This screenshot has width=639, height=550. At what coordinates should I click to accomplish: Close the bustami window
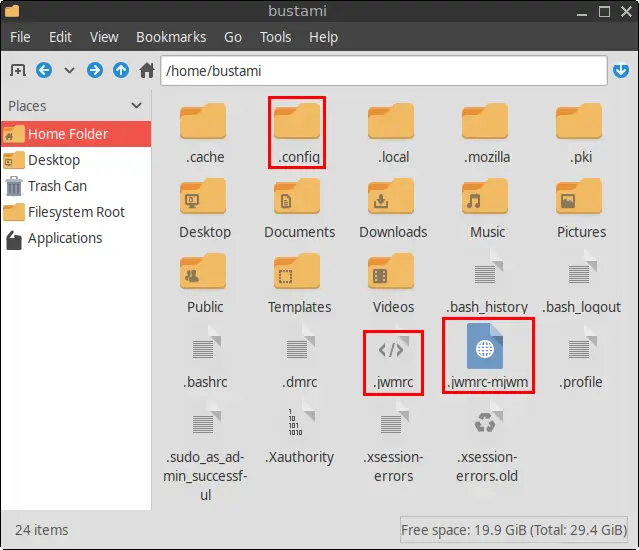pos(626,11)
